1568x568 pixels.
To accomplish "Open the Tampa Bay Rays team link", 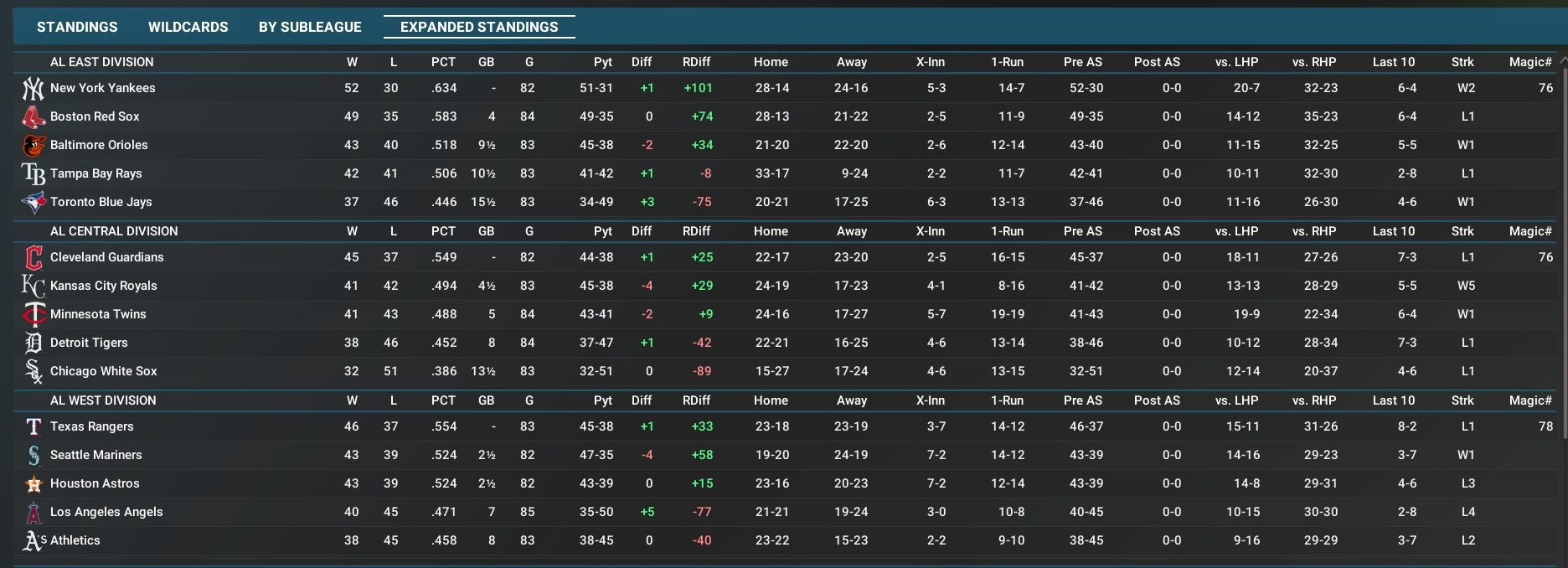I will pos(96,173).
